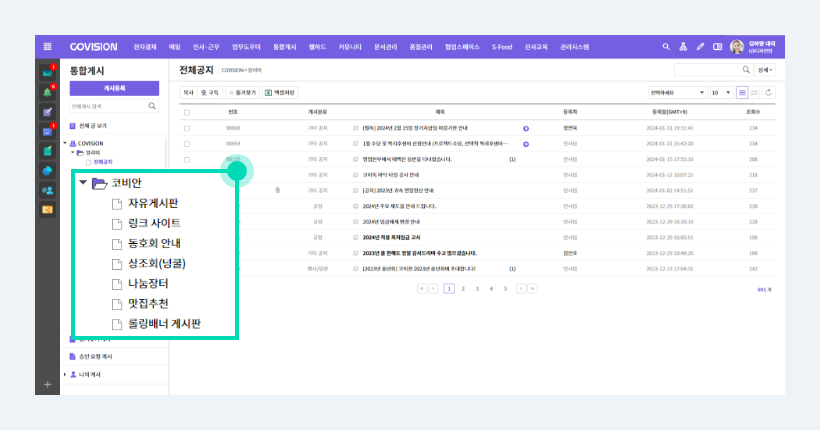Collapse the 코비안 folder arrow
This screenshot has height=430, width=820.
coord(83,183)
